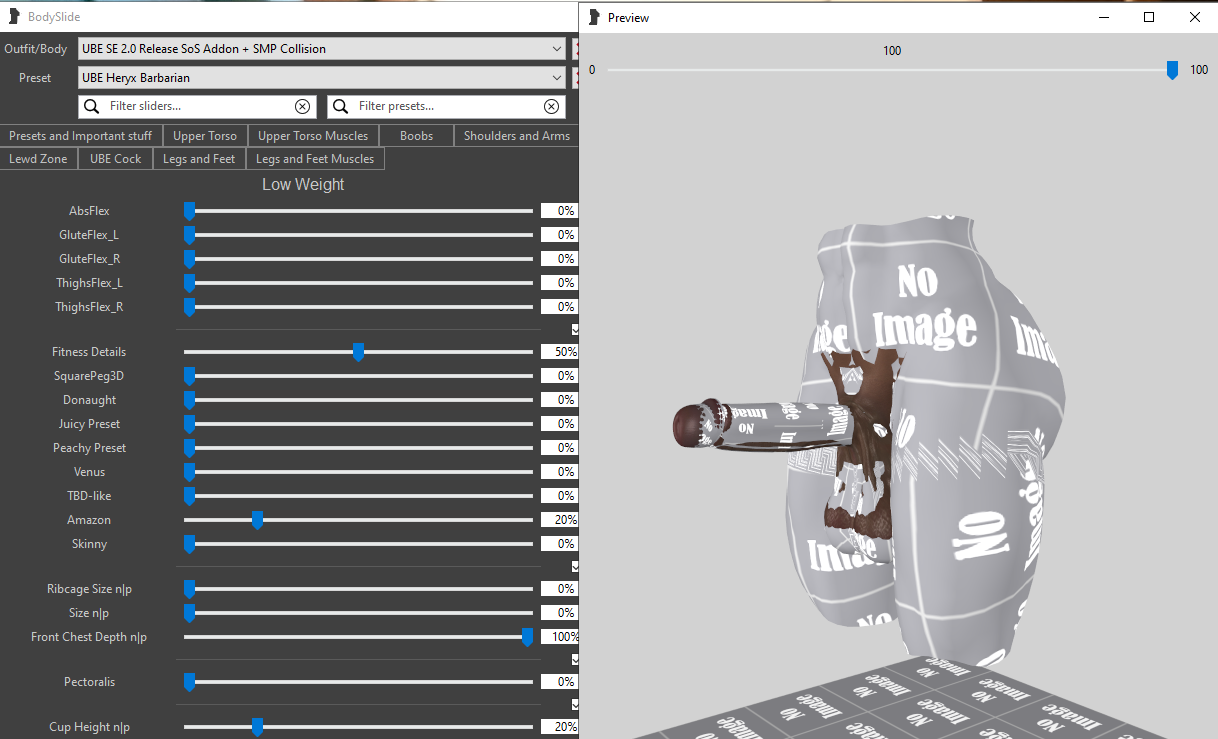Click the Skinny slider track
This screenshot has height=739, width=1218.
click(x=358, y=544)
